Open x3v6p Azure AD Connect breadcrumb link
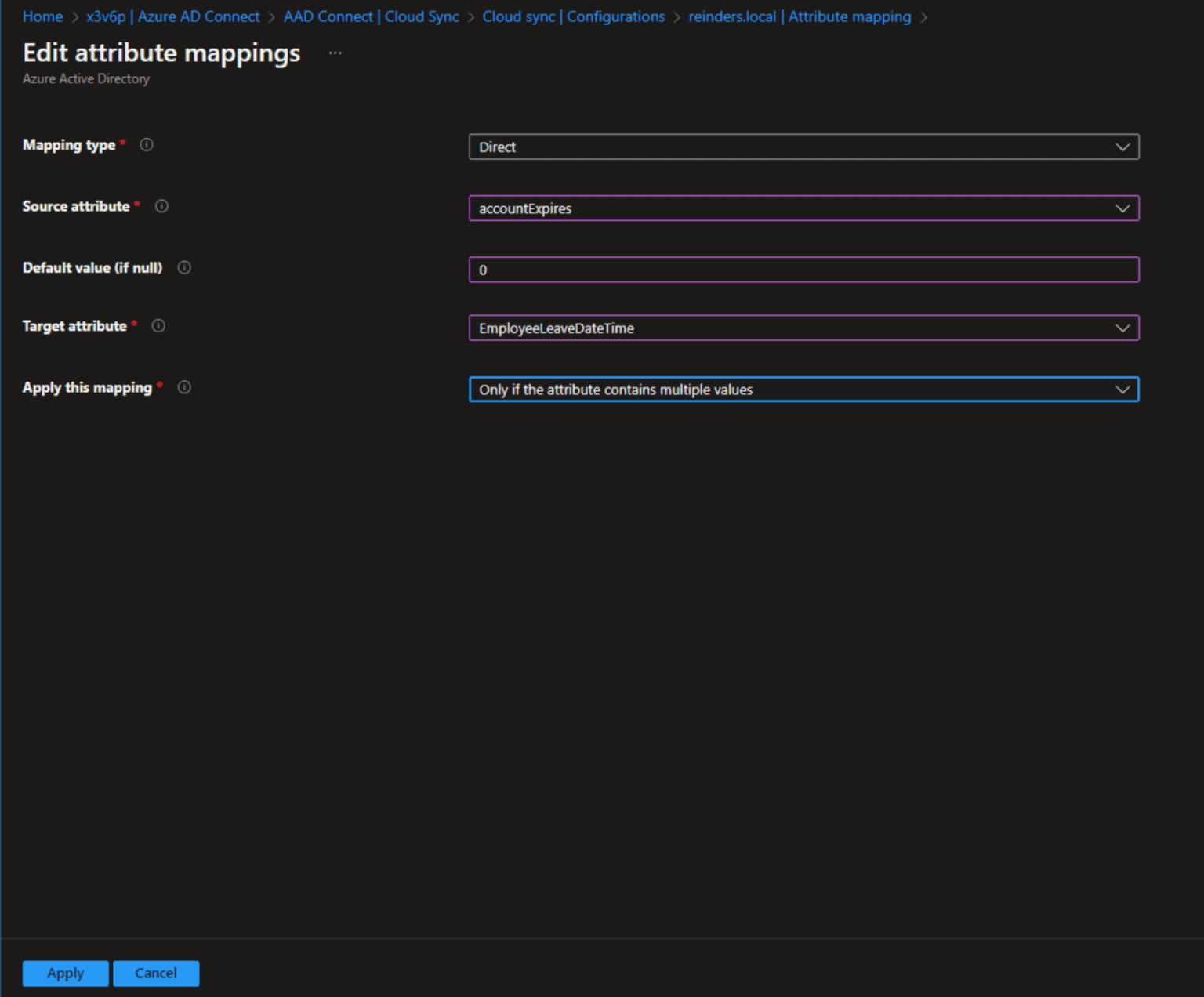 coord(172,16)
